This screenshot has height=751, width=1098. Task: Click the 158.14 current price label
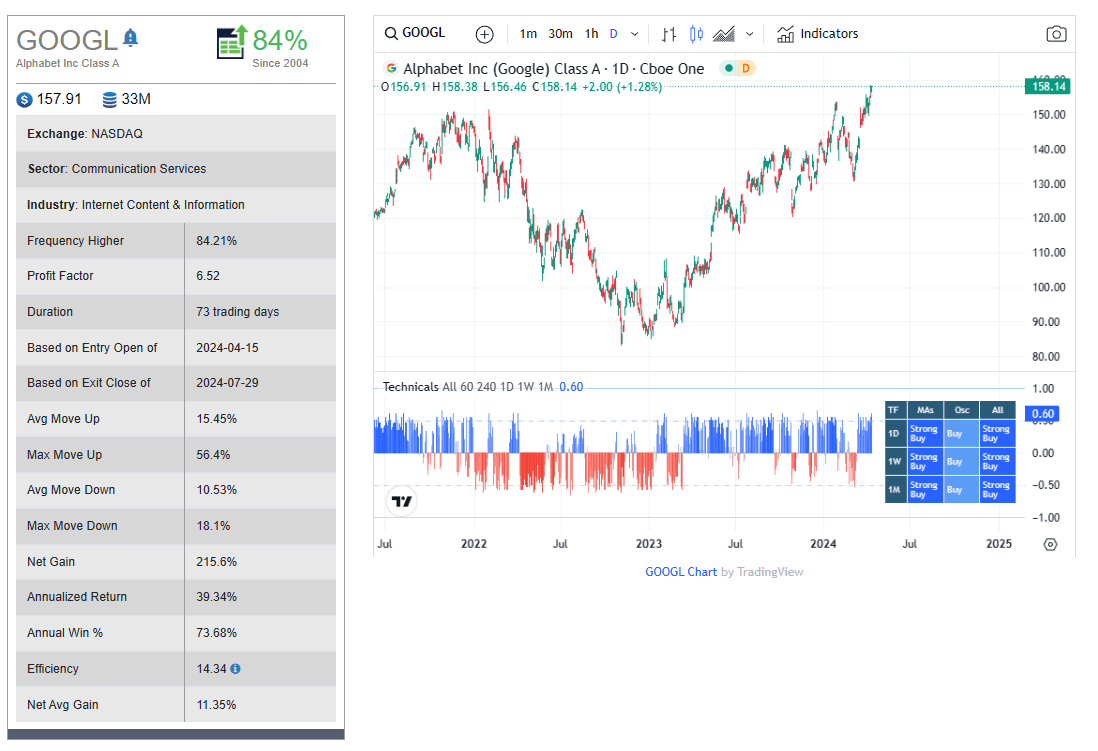pyautogui.click(x=1048, y=86)
